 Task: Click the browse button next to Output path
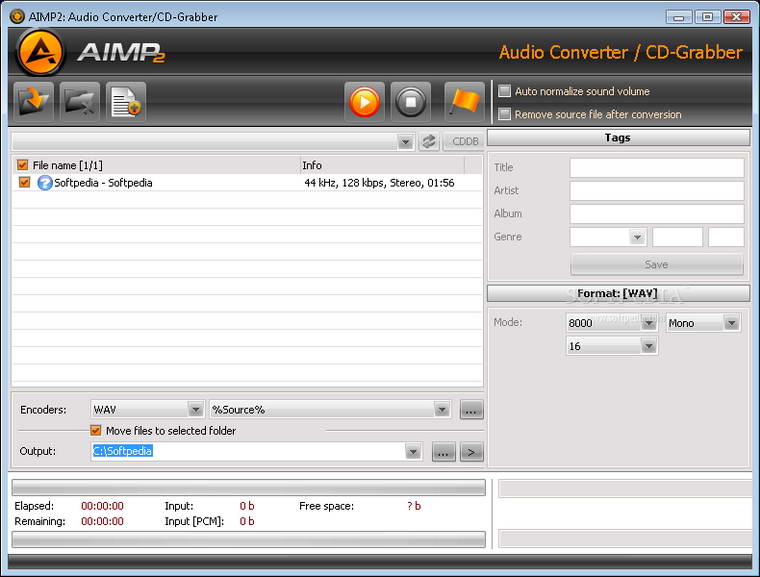443,452
